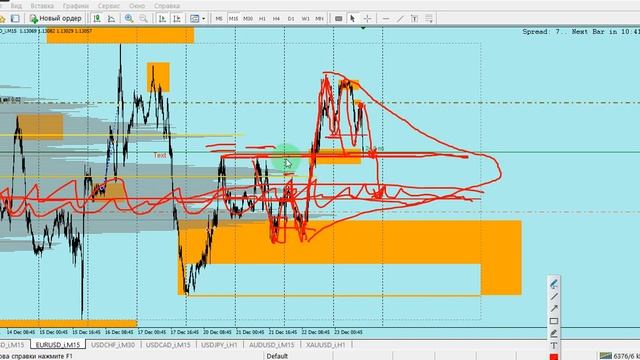Click the toolbar icon right of text tool

[x=429, y=18]
